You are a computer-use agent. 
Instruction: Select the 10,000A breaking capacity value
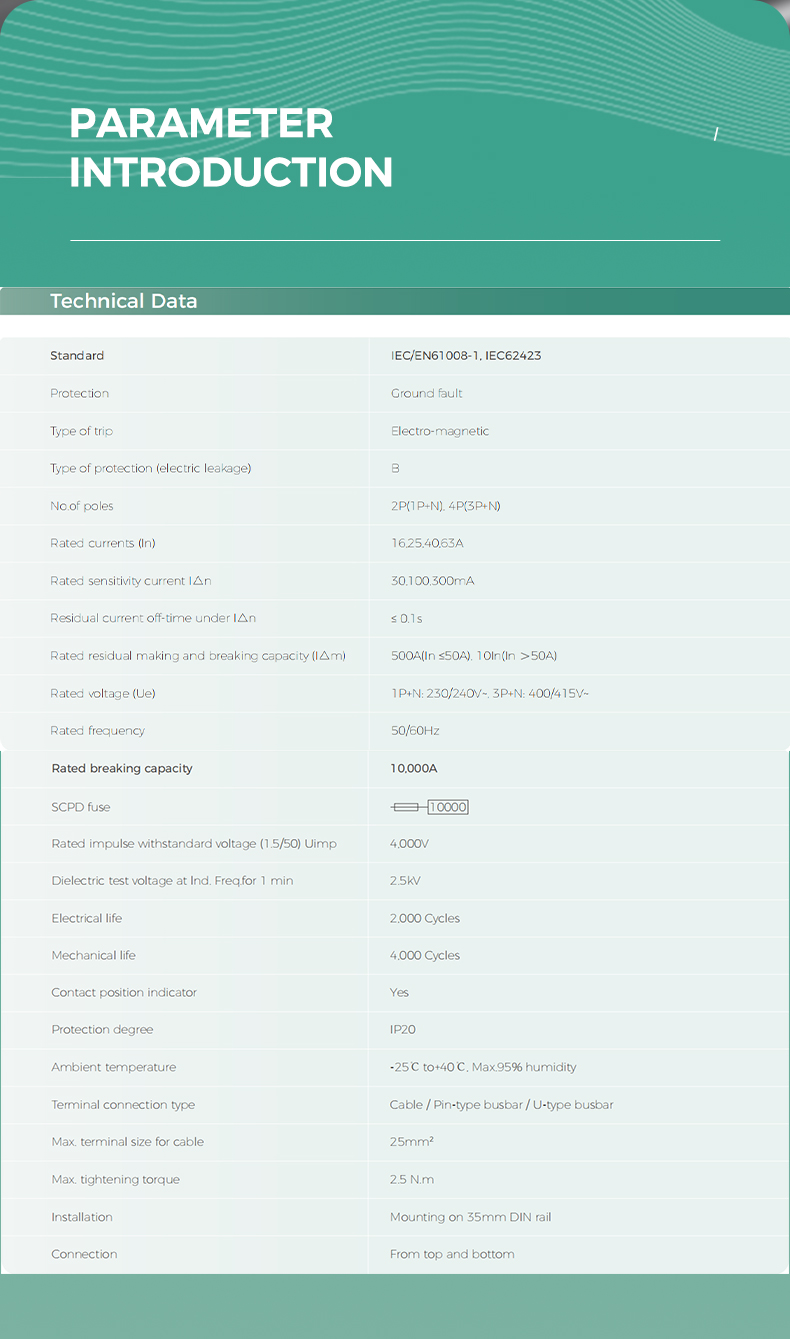(x=414, y=769)
